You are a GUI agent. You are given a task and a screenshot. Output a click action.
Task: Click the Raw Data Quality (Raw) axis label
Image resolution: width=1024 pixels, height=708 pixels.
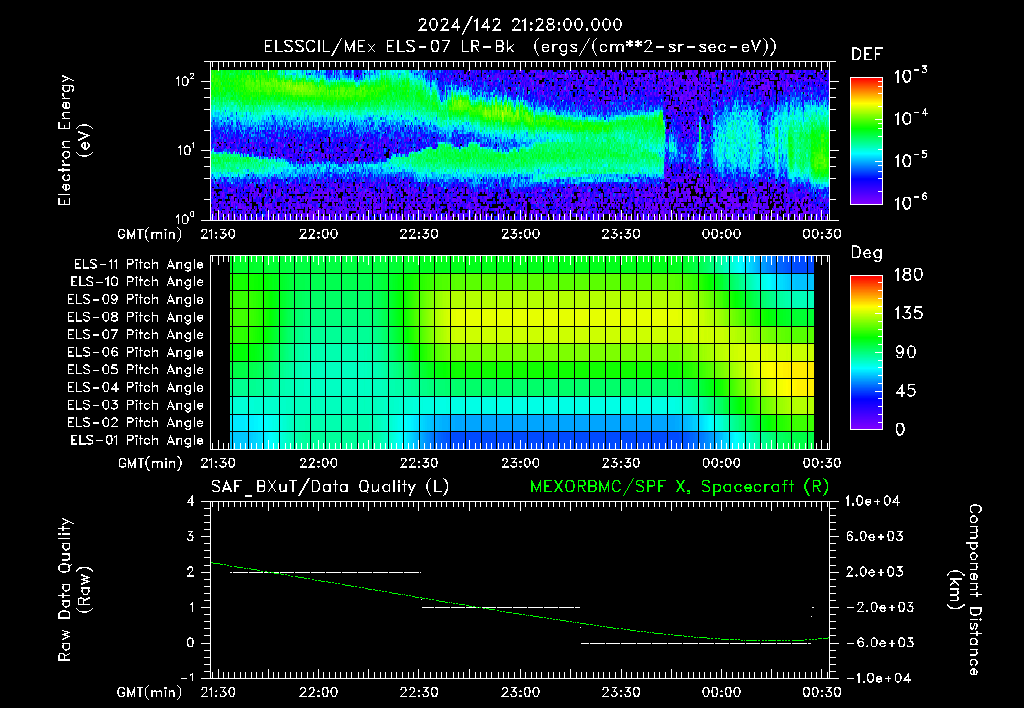[74, 589]
